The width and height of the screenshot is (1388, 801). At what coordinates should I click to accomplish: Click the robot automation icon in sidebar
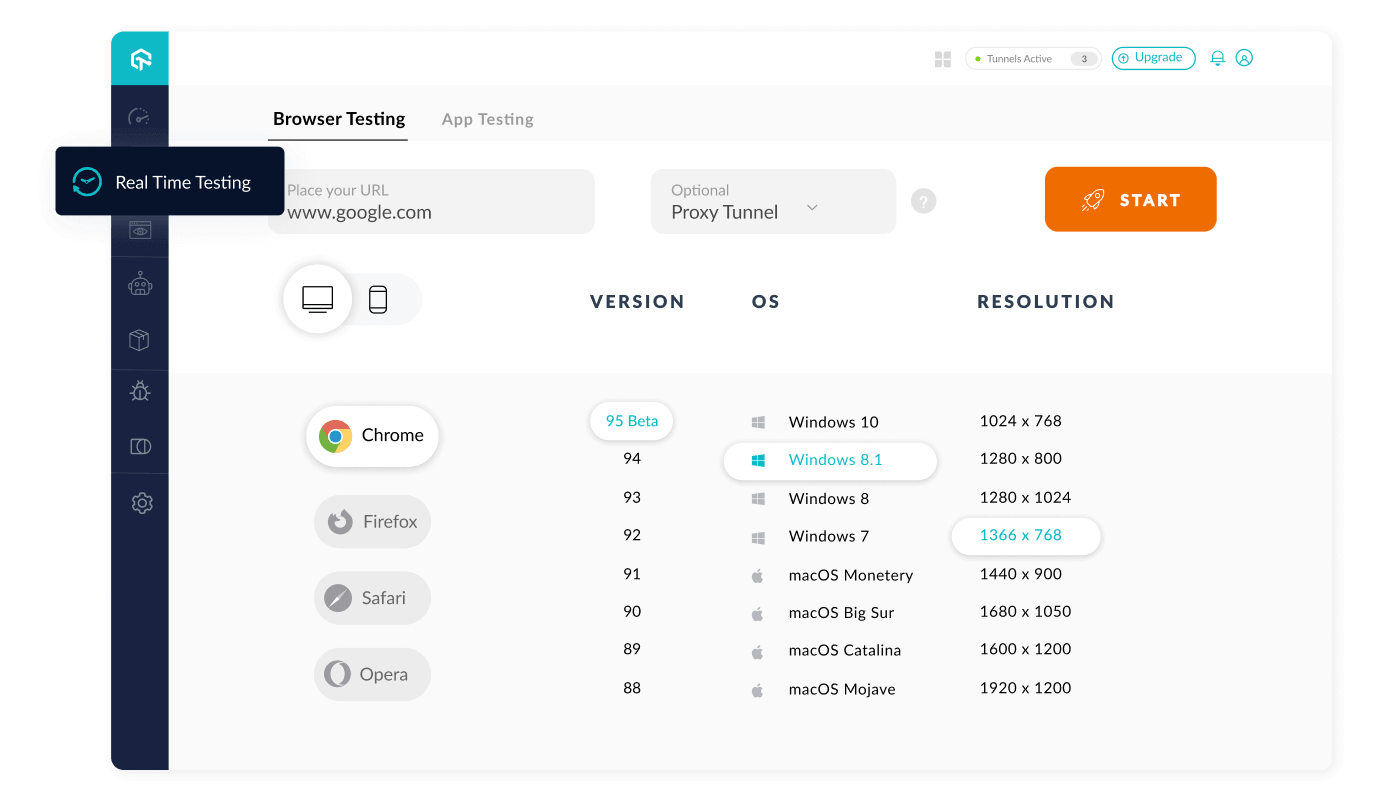[140, 283]
